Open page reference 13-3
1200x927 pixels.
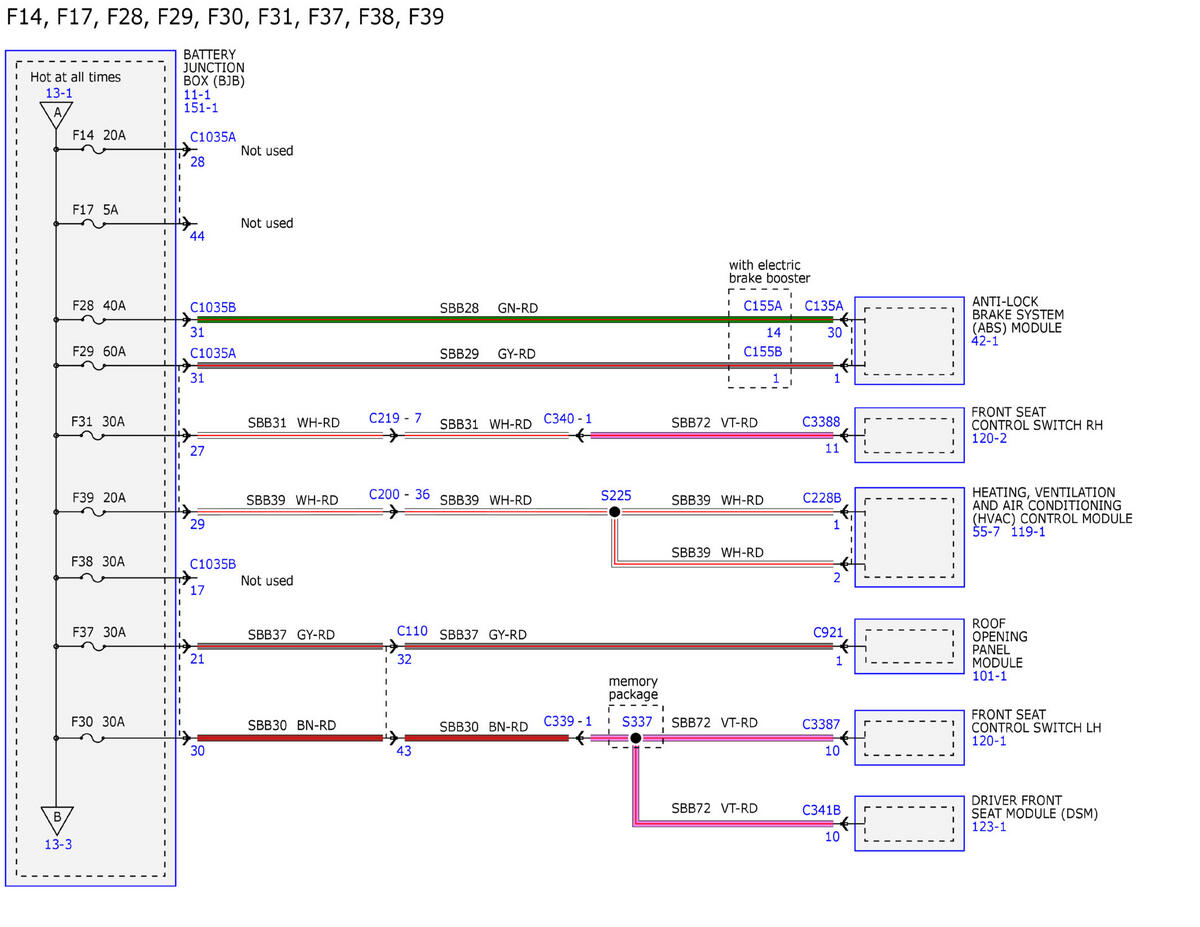[x=59, y=844]
